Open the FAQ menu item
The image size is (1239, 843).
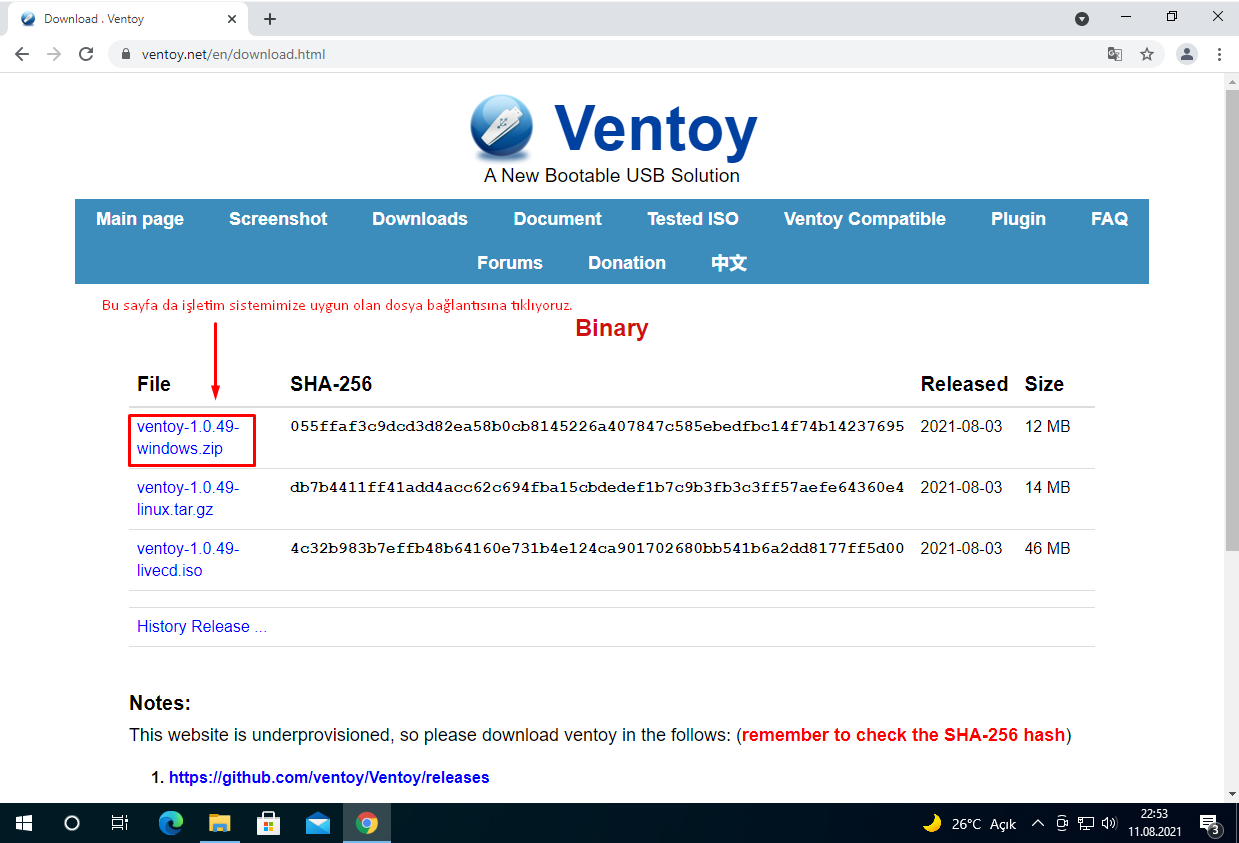1109,219
